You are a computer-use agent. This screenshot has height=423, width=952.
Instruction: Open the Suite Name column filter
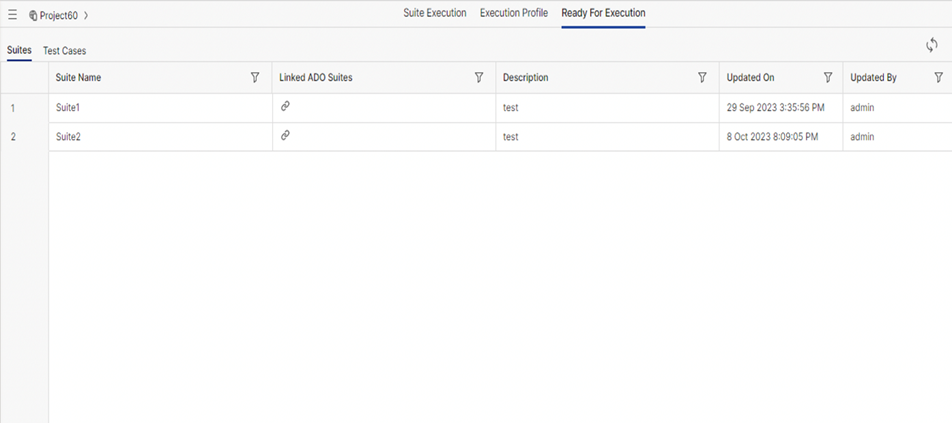click(255, 78)
